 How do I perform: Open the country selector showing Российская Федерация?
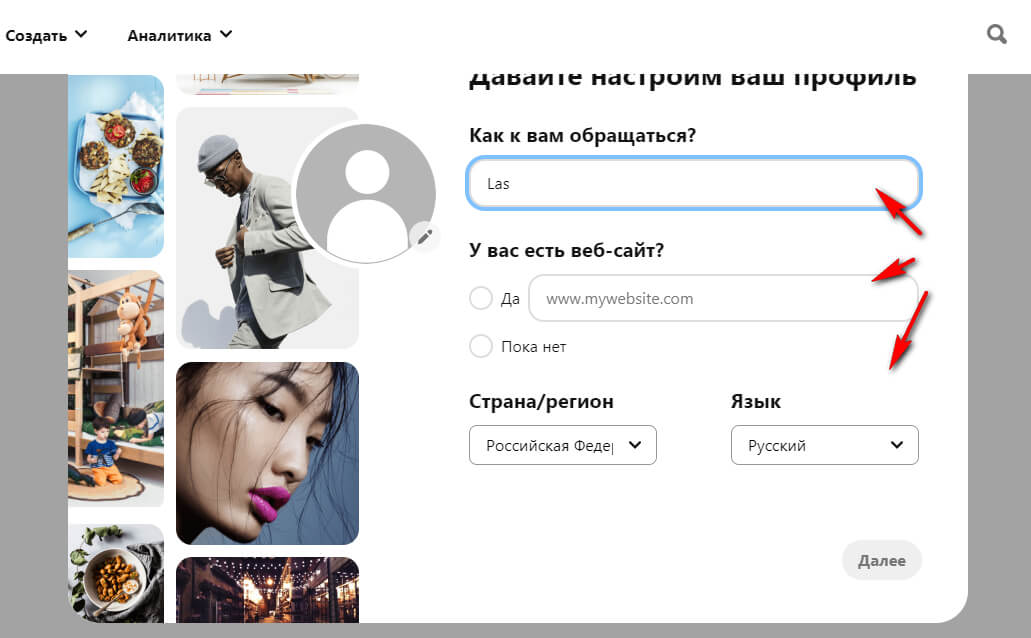click(562, 445)
